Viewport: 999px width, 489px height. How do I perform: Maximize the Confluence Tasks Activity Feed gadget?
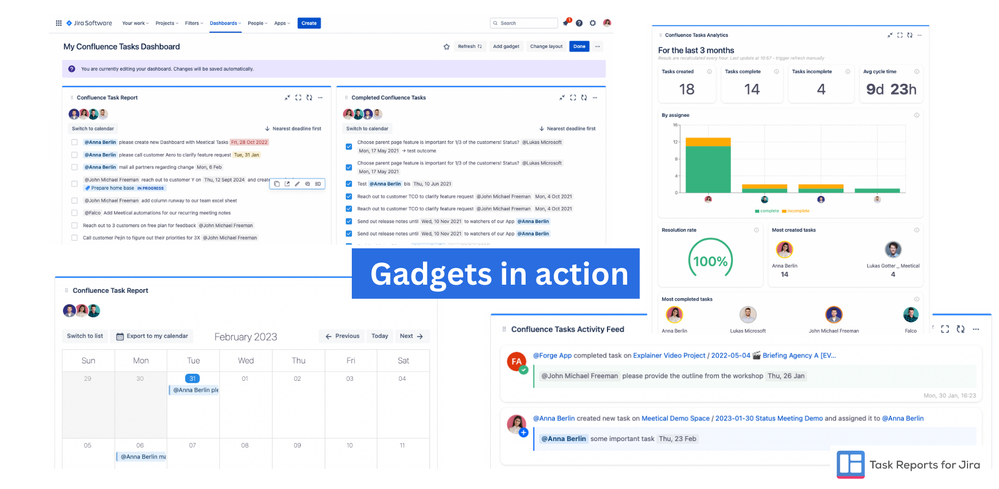point(945,329)
